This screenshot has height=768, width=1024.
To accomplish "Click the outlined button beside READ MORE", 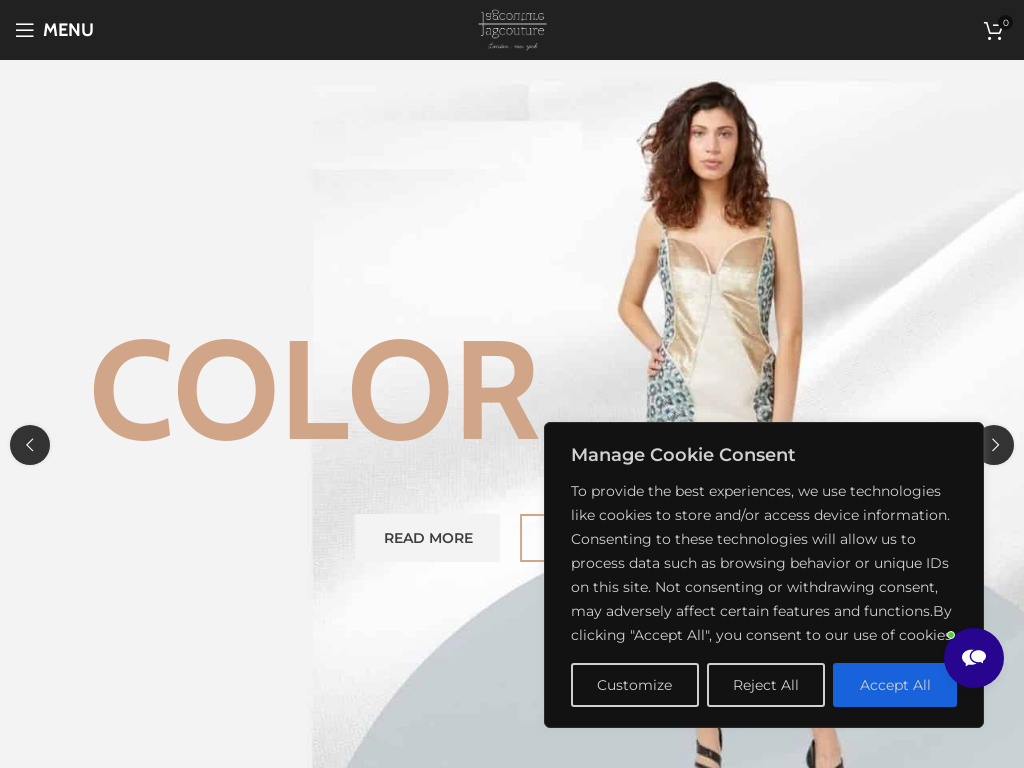I will tap(531, 538).
